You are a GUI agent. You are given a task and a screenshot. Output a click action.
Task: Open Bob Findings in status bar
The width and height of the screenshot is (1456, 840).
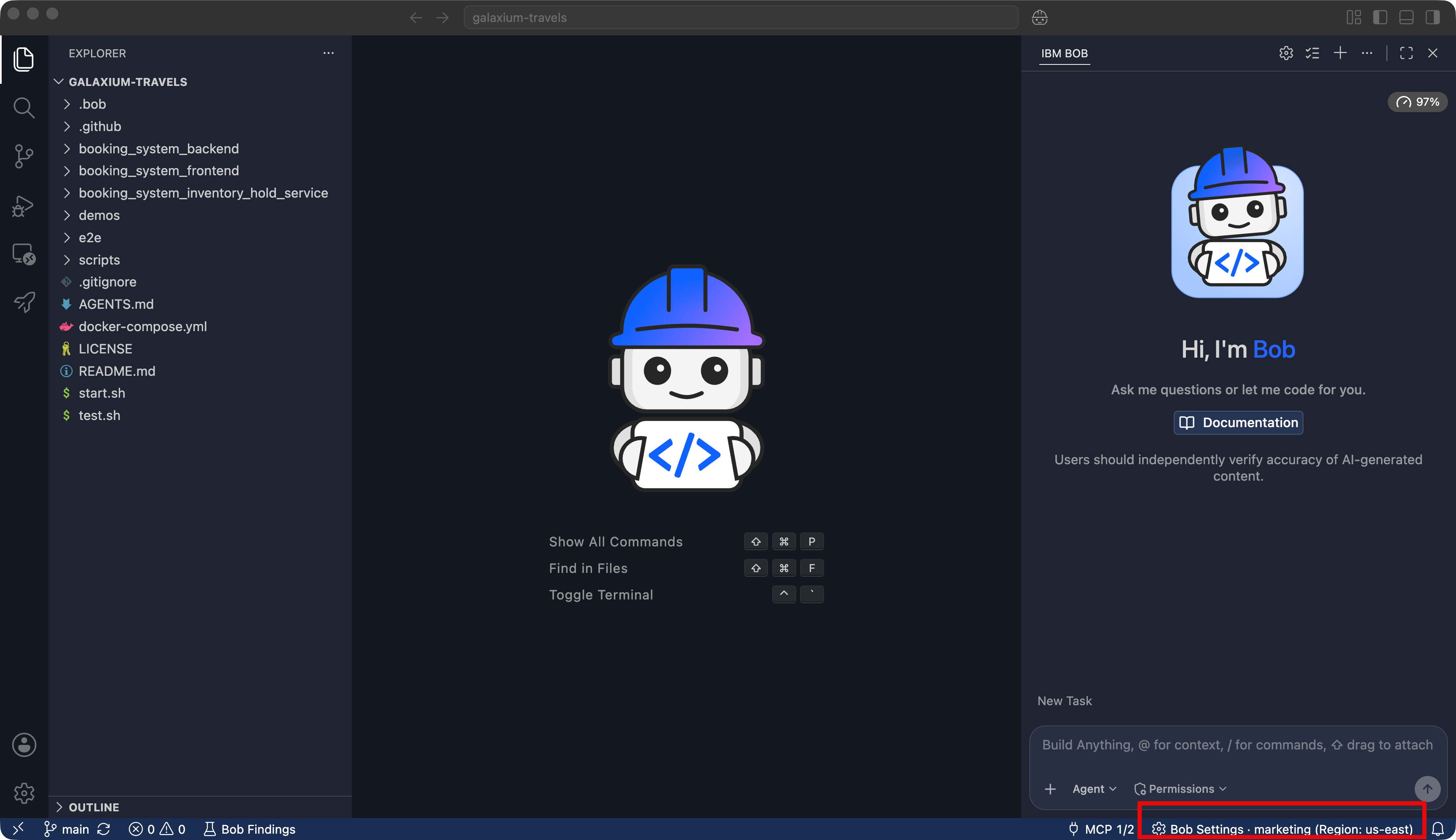tap(249, 829)
